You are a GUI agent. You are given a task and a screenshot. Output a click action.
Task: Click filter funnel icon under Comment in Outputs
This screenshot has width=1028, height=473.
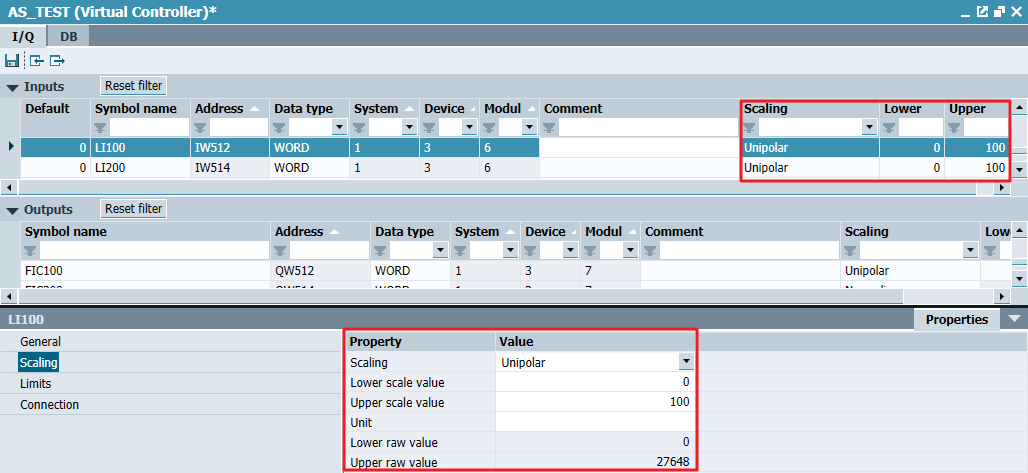pyautogui.click(x=651, y=250)
